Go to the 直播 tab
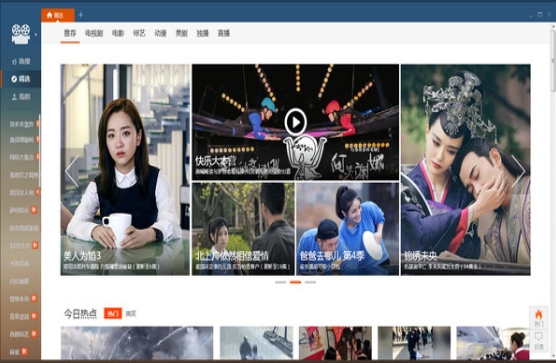Image resolution: width=556 pixels, height=363 pixels. [224, 33]
